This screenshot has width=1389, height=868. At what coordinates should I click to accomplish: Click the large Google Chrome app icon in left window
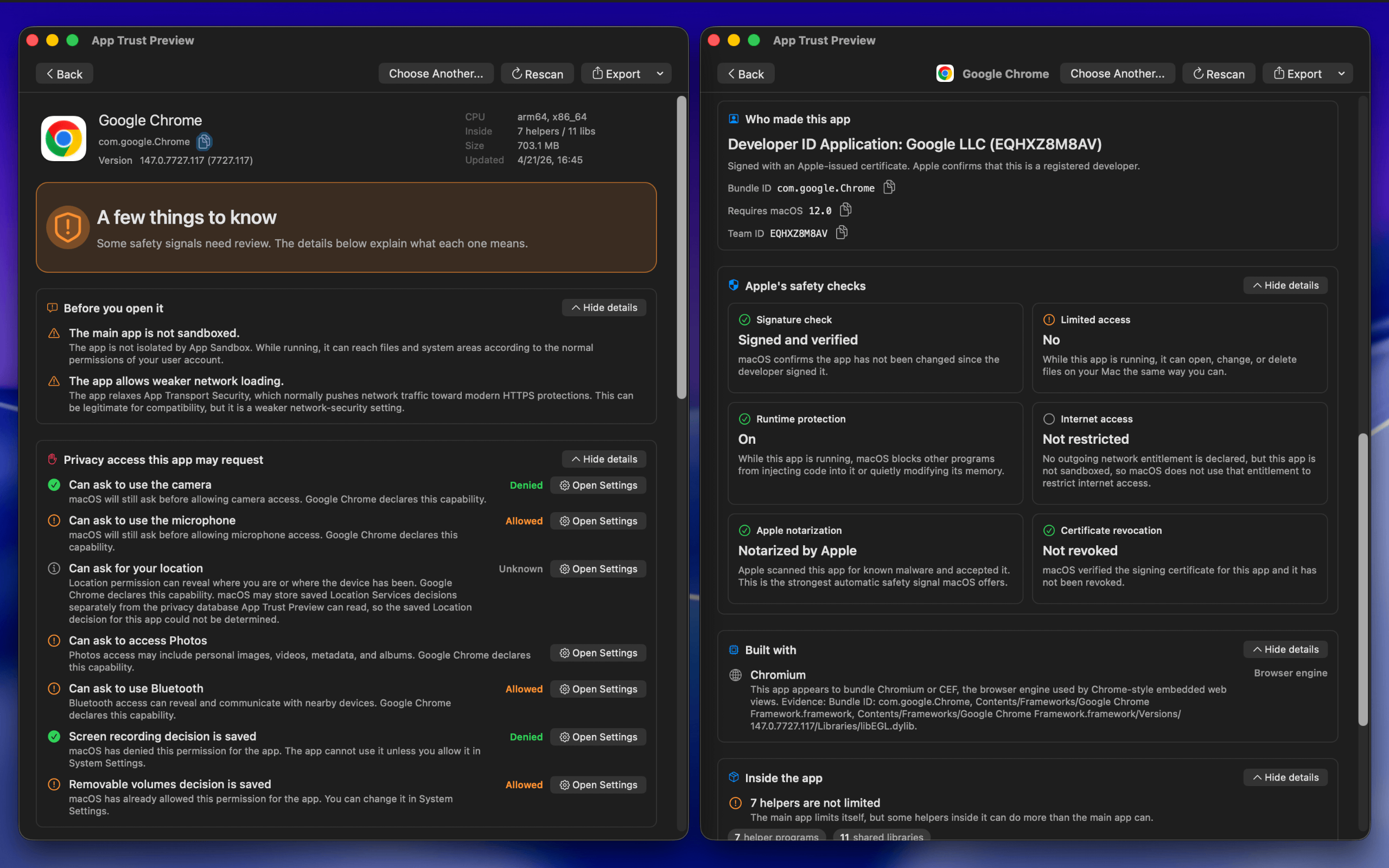(x=63, y=138)
